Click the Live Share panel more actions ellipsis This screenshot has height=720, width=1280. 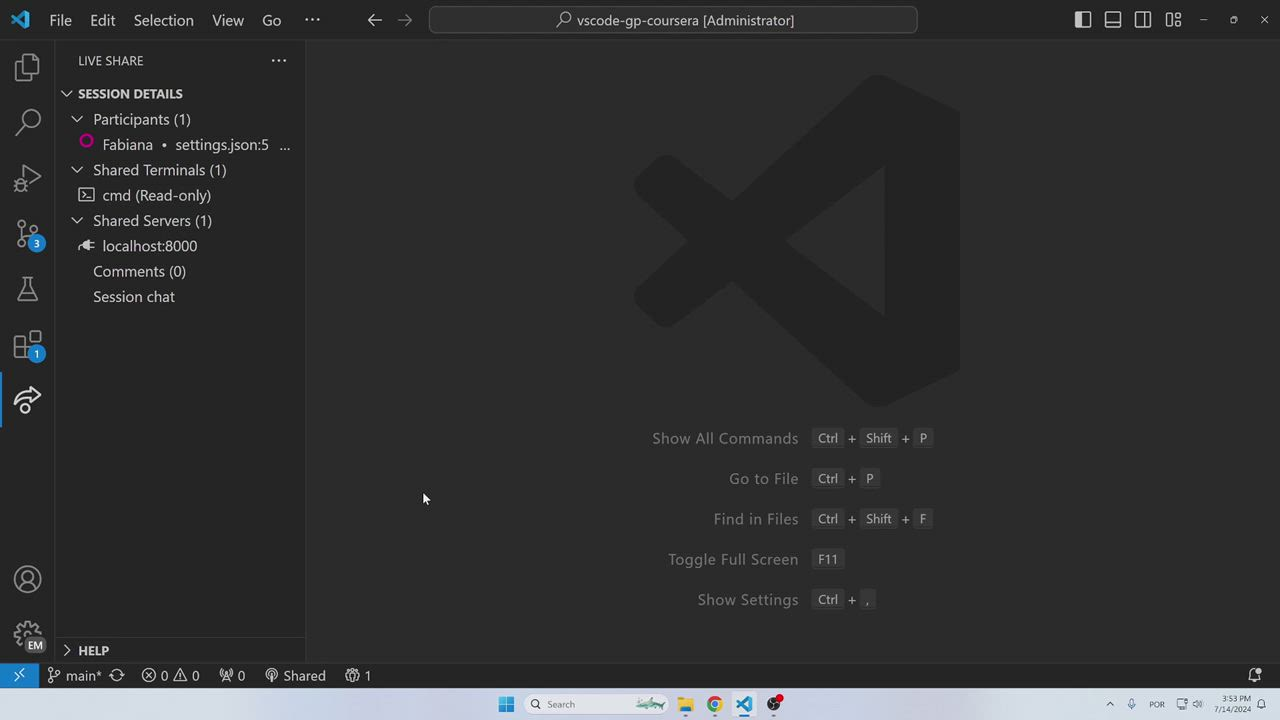coord(279,61)
